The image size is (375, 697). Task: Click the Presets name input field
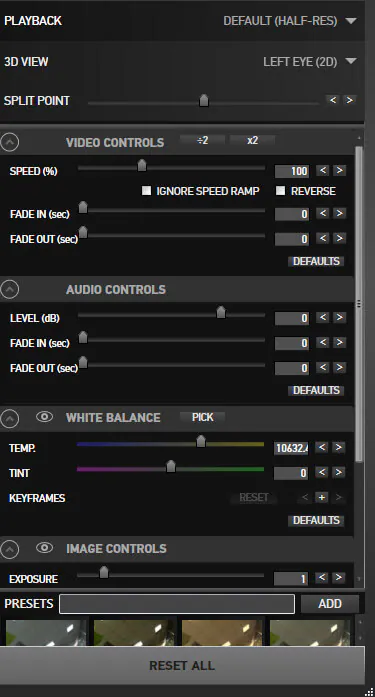177,604
